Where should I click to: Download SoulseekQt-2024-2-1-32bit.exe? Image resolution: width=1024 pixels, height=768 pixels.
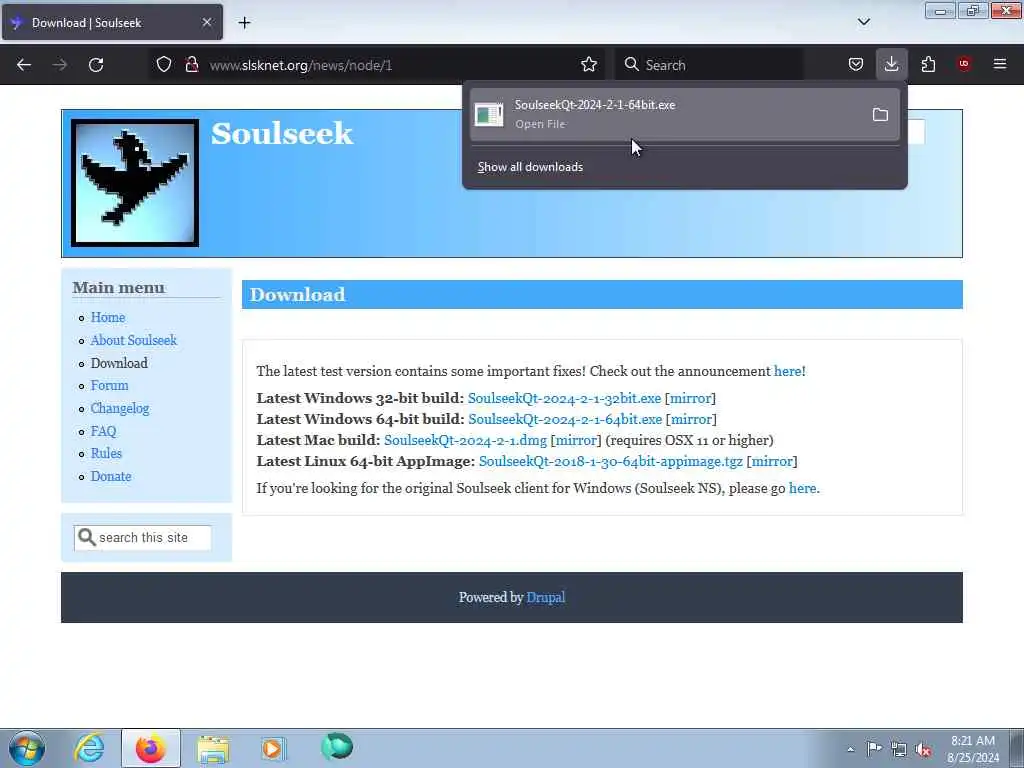click(564, 398)
